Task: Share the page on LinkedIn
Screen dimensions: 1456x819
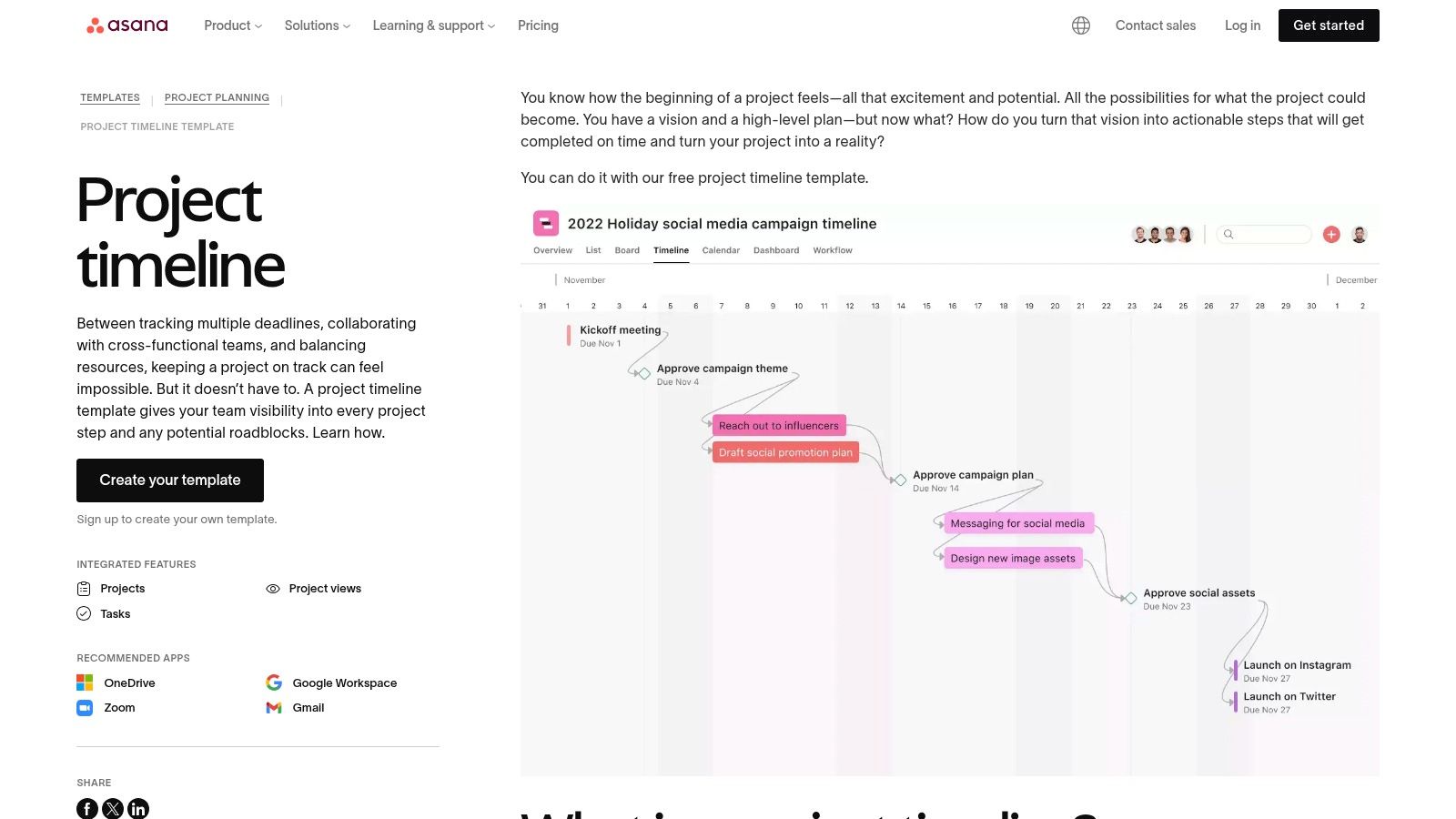Action: 138,808
